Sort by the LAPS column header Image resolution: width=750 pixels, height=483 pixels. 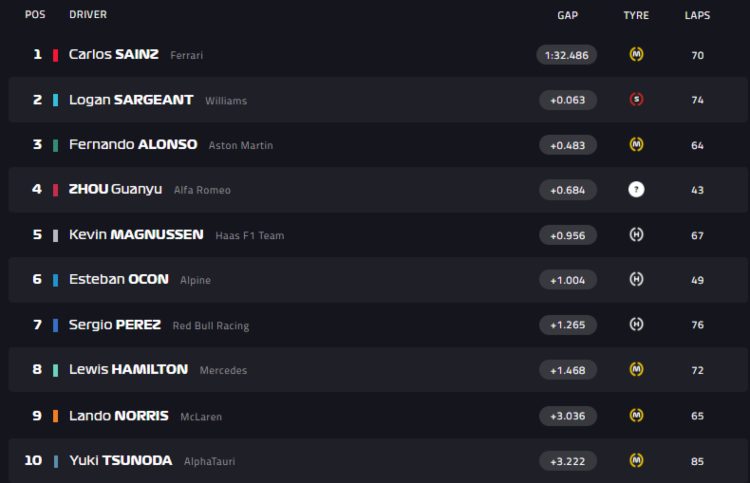[697, 15]
